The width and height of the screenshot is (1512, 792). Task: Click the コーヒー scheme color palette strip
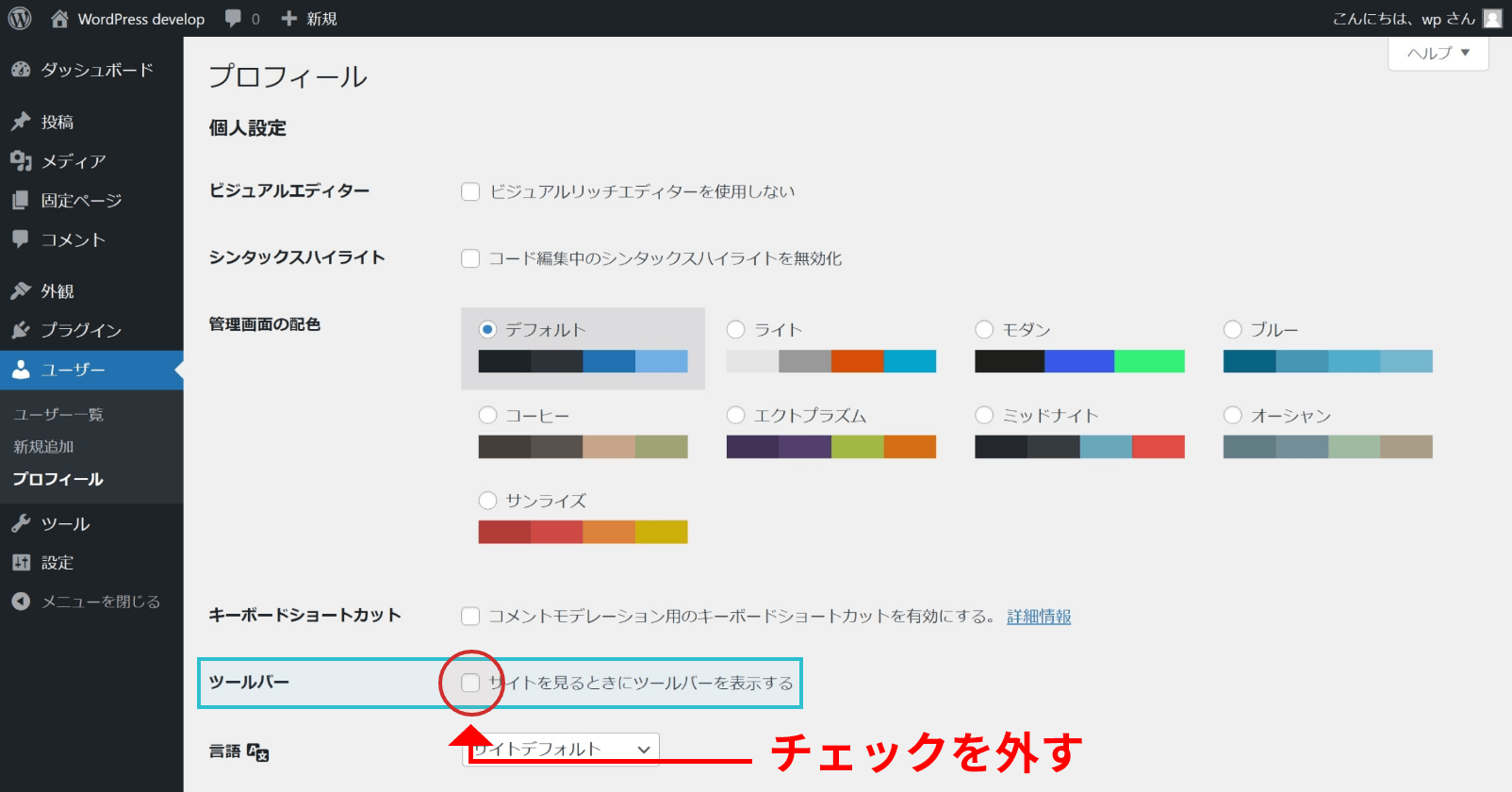coord(583,447)
